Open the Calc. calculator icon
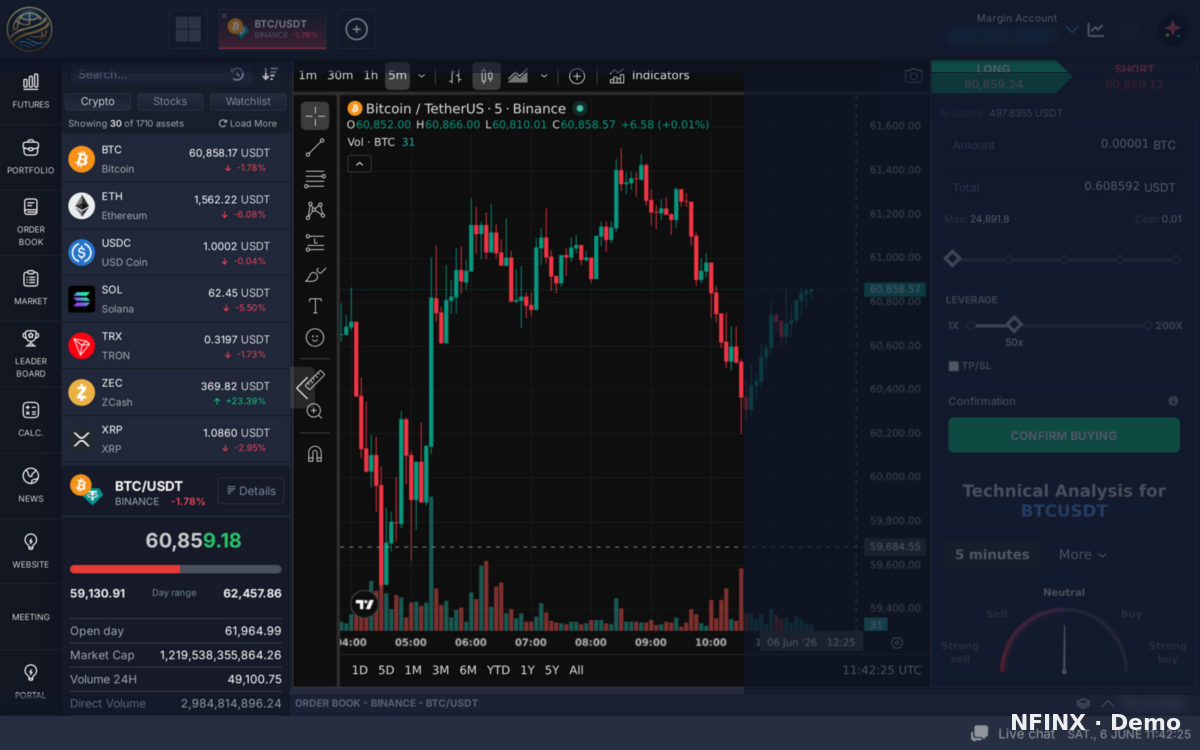The image size is (1200, 750). pos(30,418)
